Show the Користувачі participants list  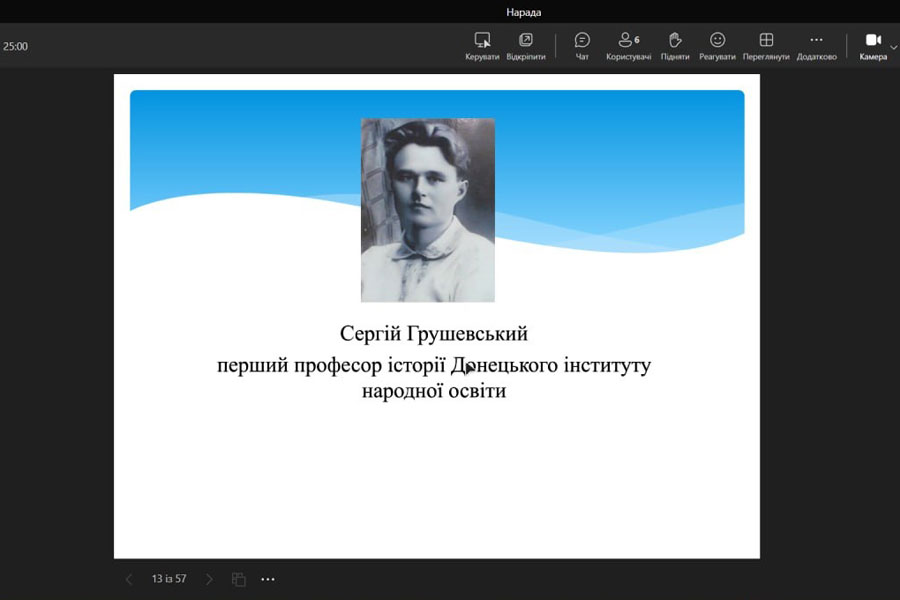(628, 41)
